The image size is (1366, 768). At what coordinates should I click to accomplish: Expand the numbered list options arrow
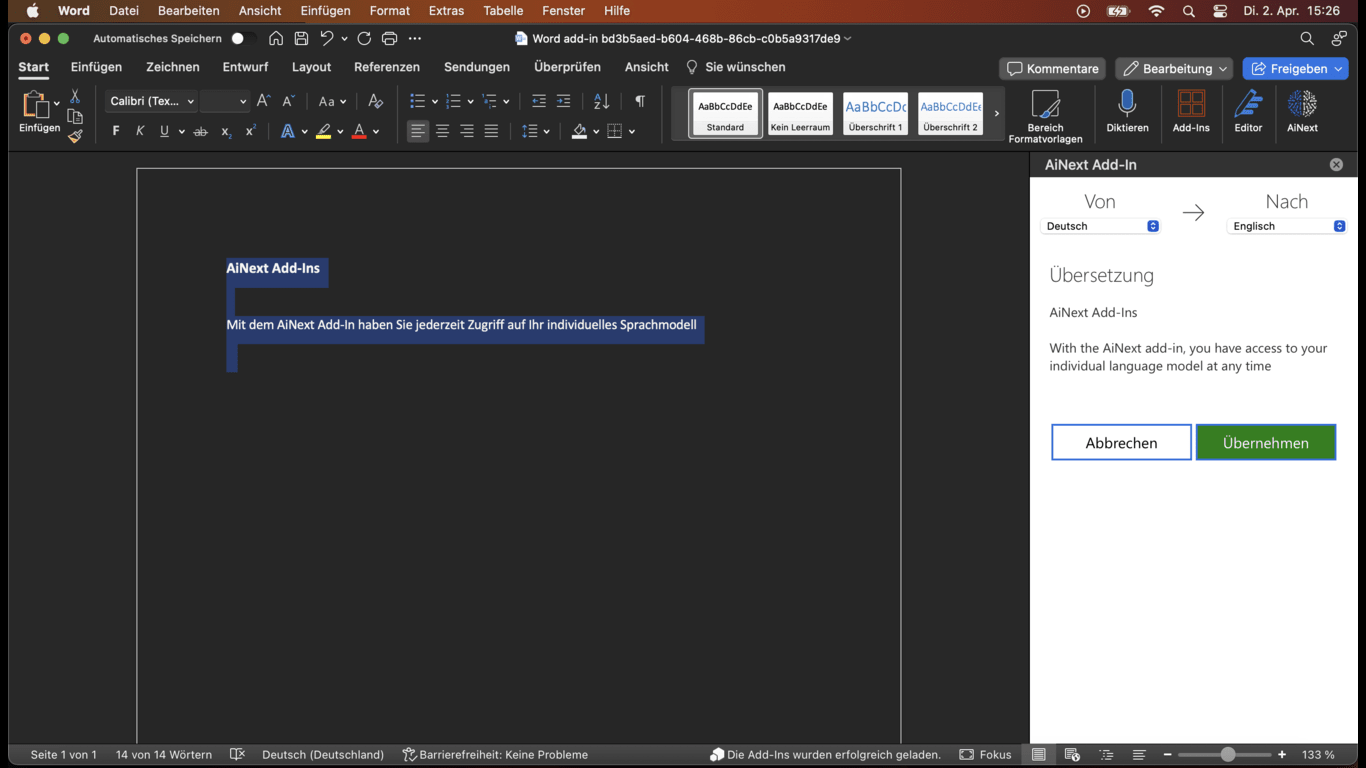[470, 102]
